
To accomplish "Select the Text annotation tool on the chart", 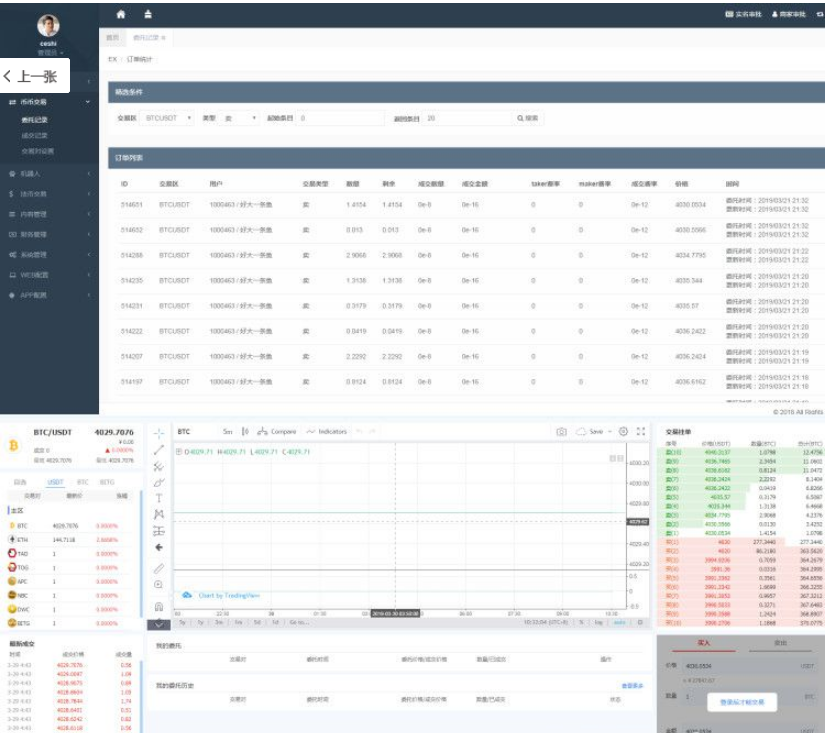I will pyautogui.click(x=159, y=497).
